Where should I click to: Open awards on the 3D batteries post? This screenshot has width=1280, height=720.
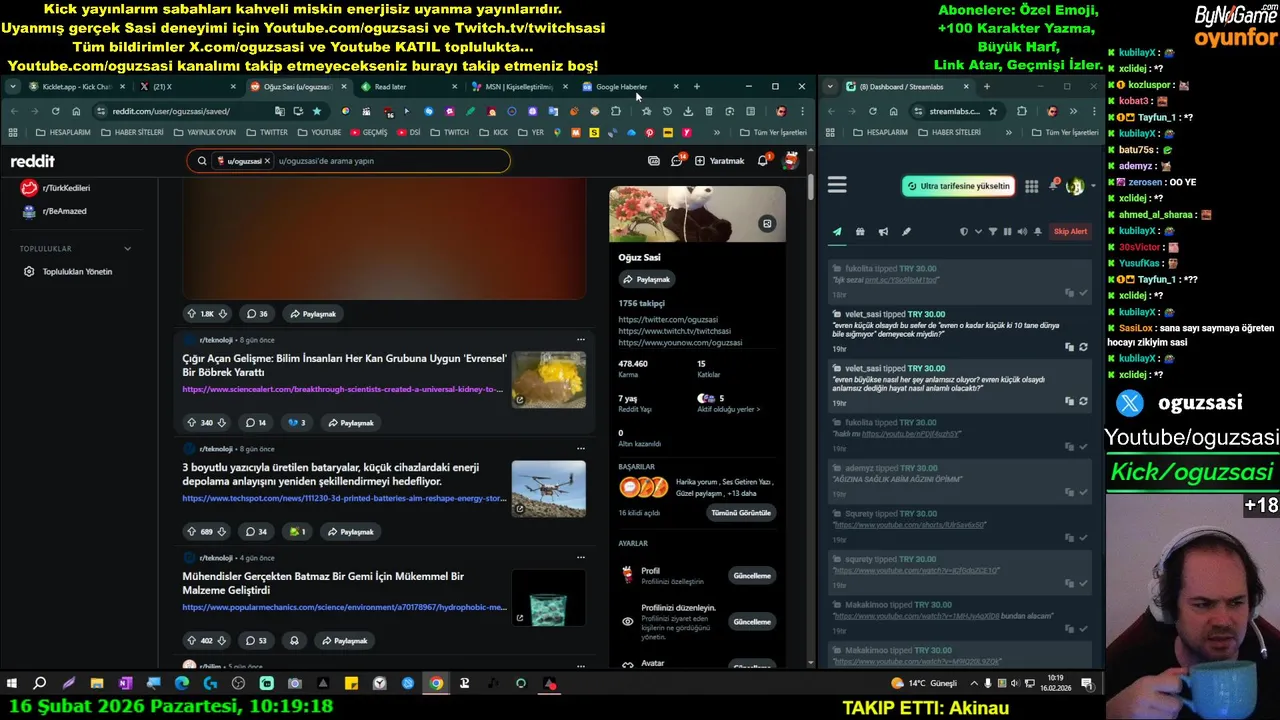[297, 531]
